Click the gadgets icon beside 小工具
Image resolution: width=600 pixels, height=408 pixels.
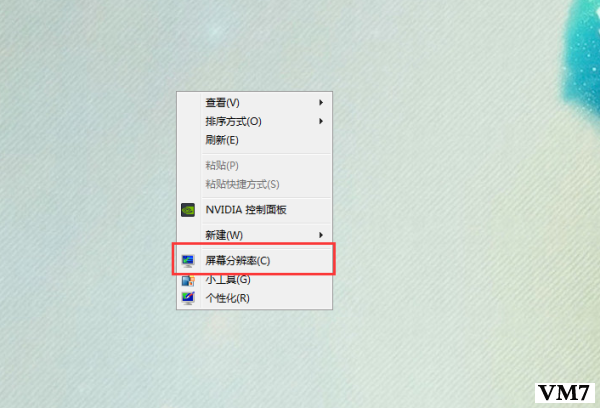click(x=188, y=280)
